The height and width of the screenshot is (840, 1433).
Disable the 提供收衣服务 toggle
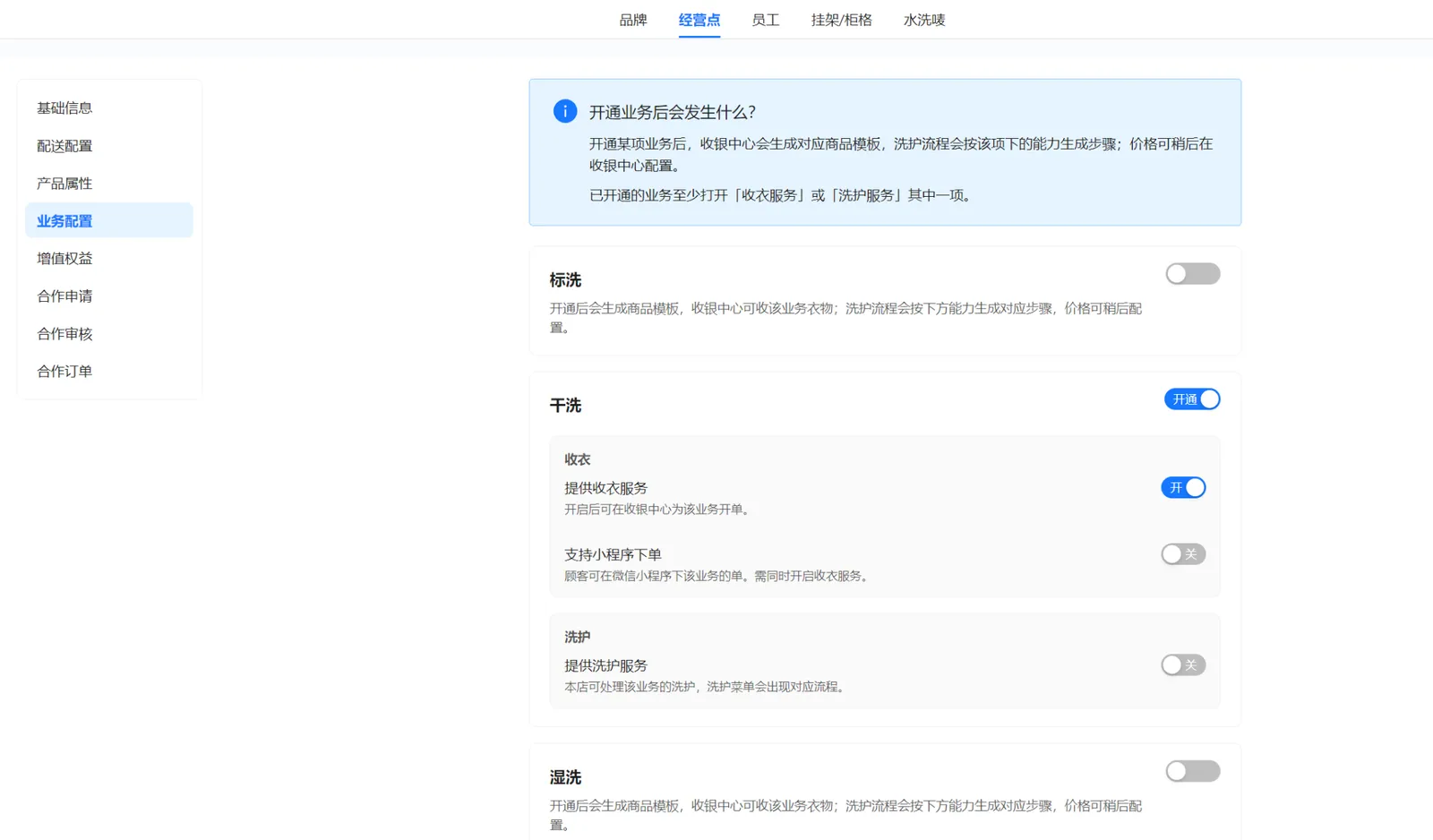coord(1183,488)
